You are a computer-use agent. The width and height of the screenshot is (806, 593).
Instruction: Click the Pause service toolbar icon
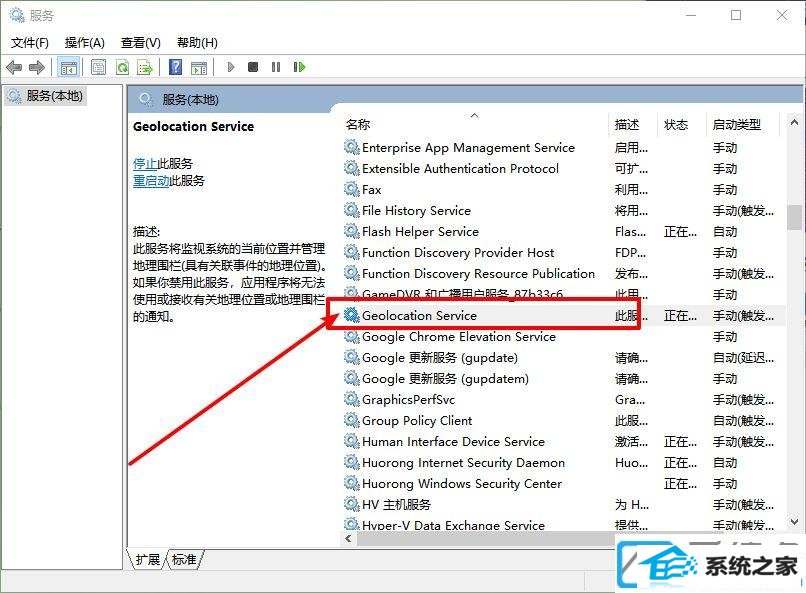[x=276, y=67]
